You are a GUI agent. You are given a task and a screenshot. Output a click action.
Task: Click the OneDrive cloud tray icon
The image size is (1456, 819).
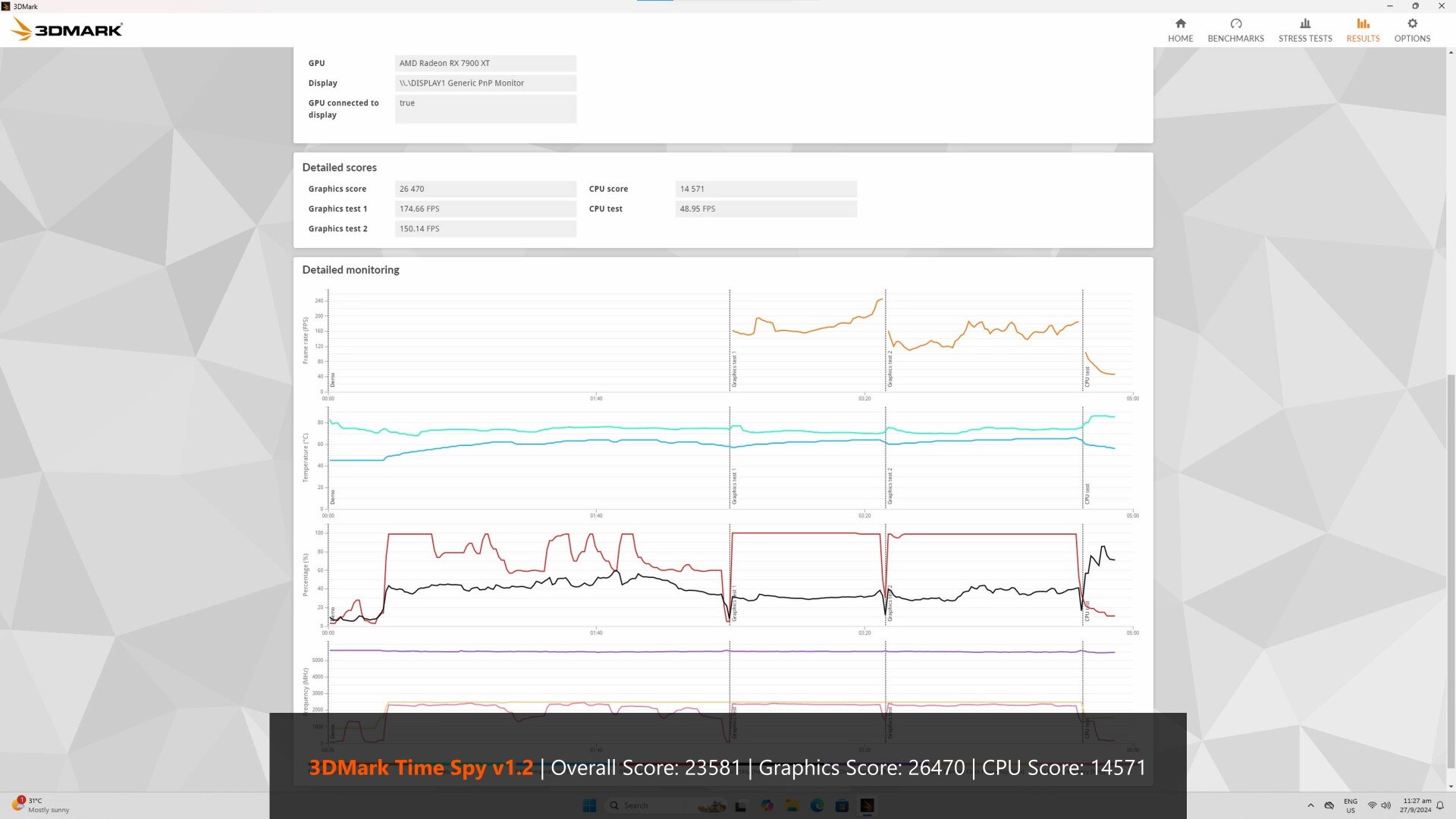pyautogui.click(x=1329, y=805)
